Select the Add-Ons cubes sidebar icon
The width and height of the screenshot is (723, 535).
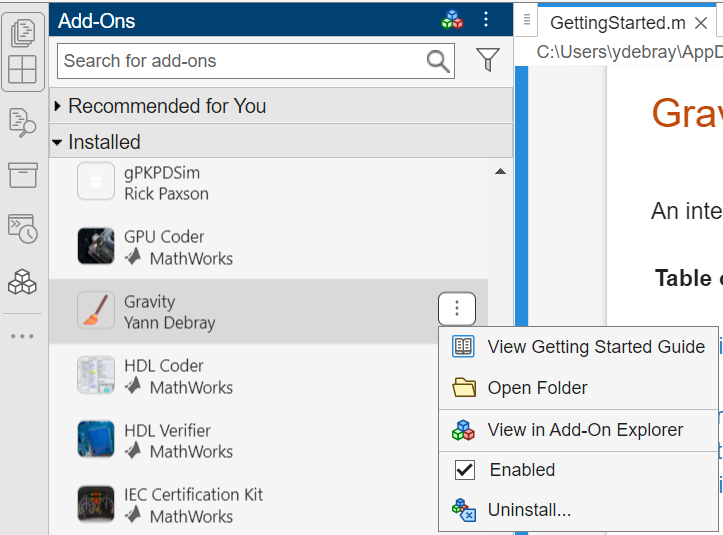pos(22,283)
